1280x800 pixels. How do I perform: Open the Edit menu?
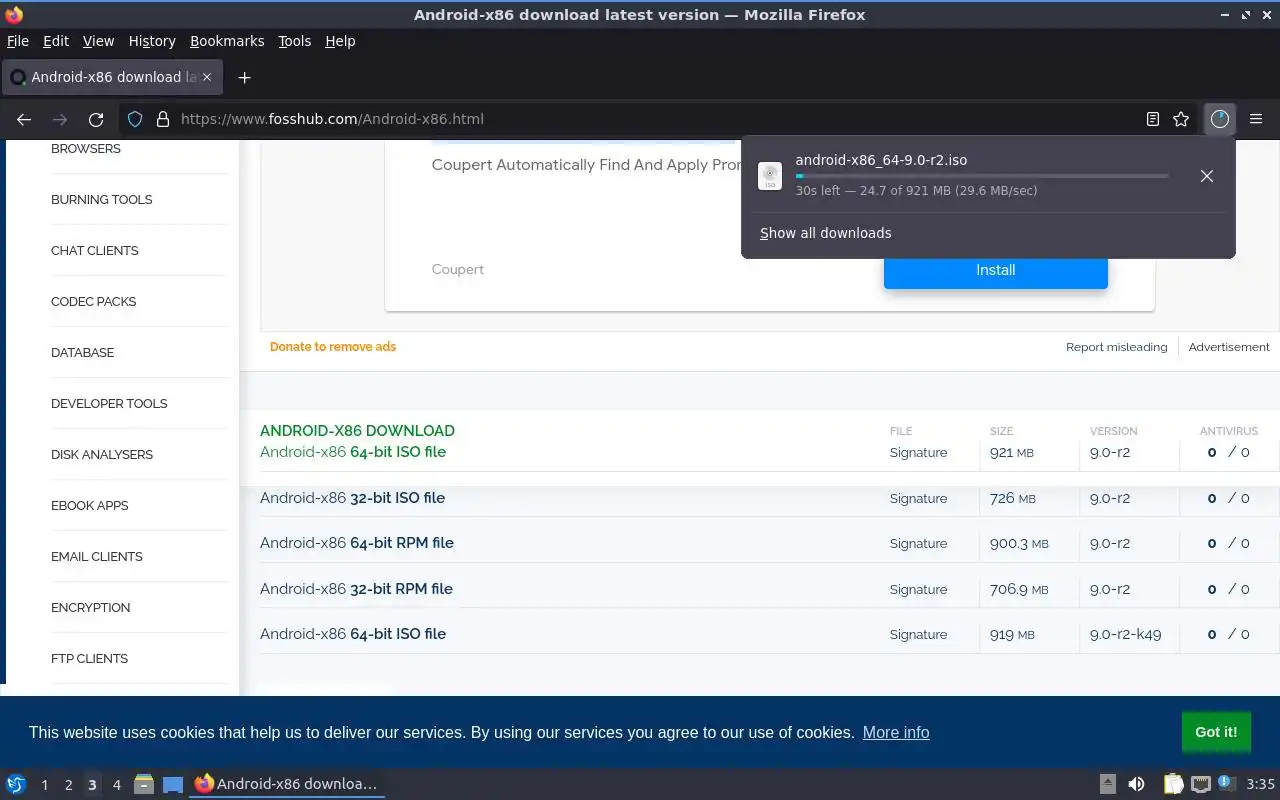(x=56, y=41)
